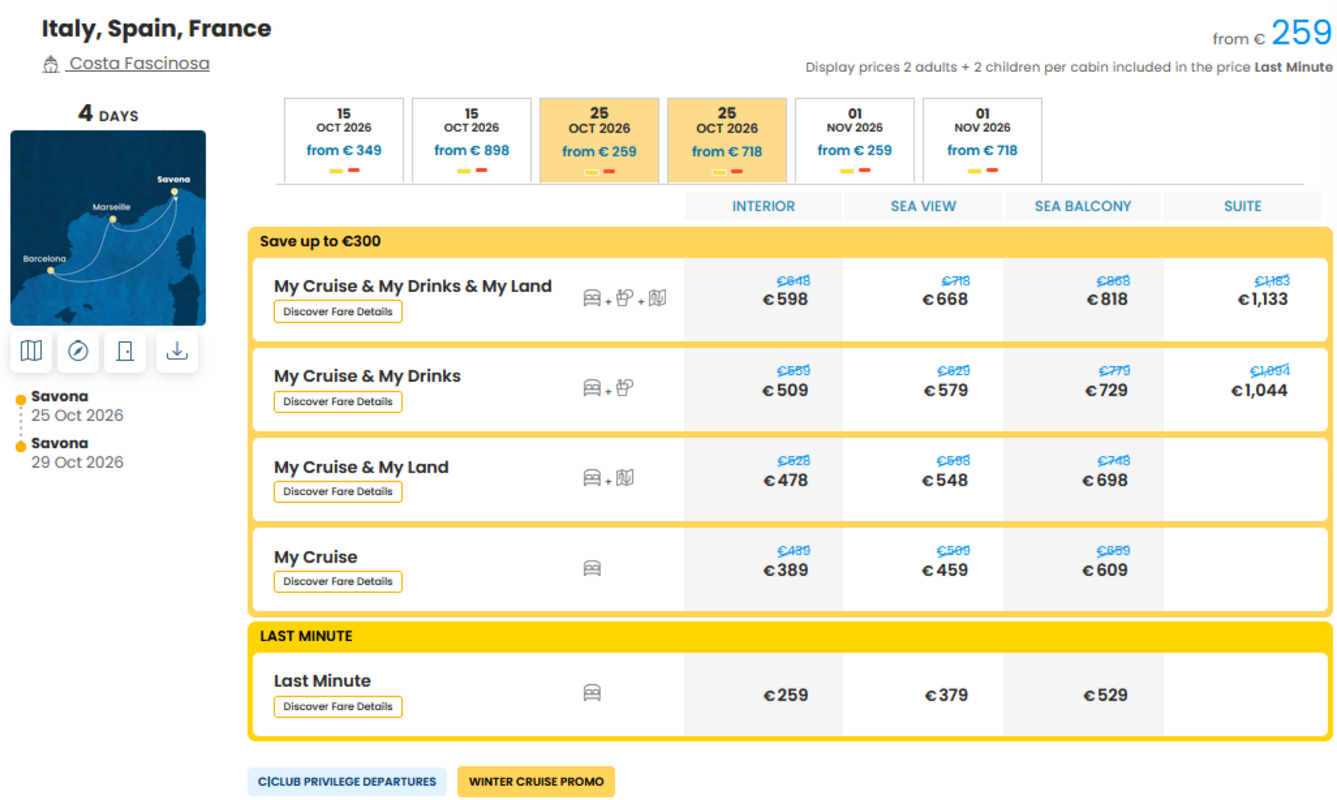This screenshot has width=1337, height=800.
Task: Discover Fare Details for Last Minute
Action: pyautogui.click(x=338, y=706)
